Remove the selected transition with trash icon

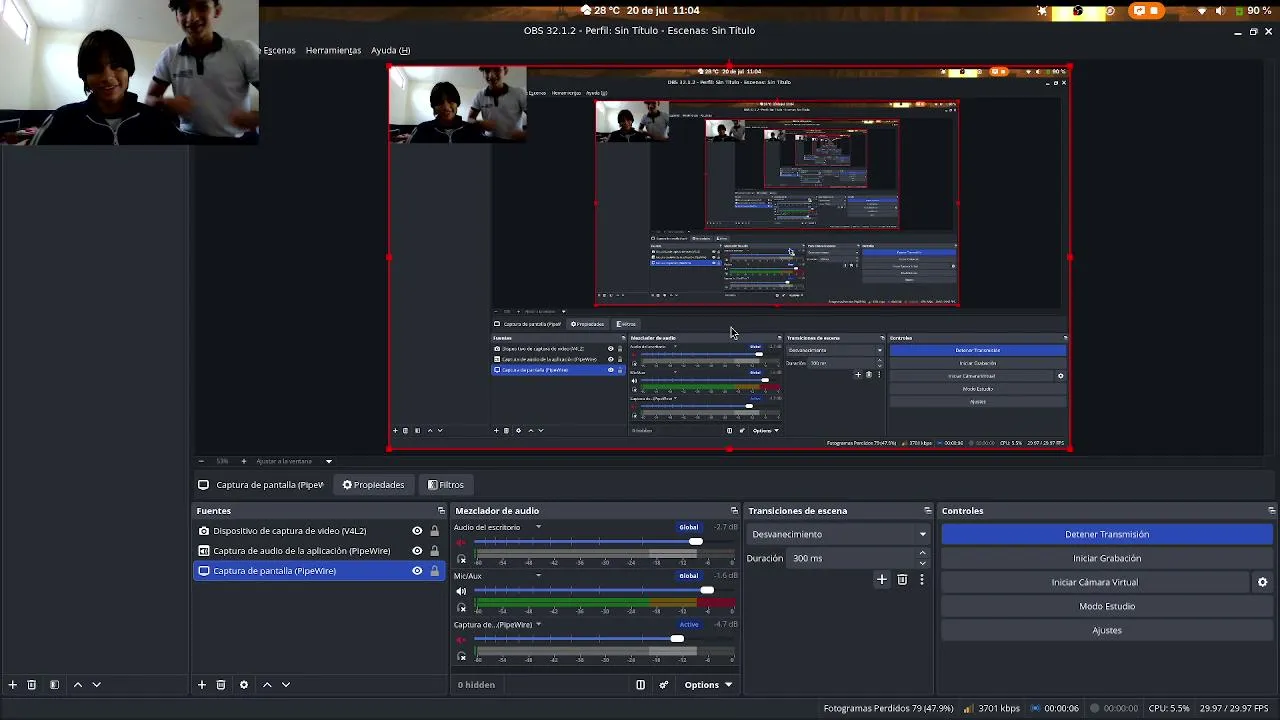pyautogui.click(x=902, y=579)
